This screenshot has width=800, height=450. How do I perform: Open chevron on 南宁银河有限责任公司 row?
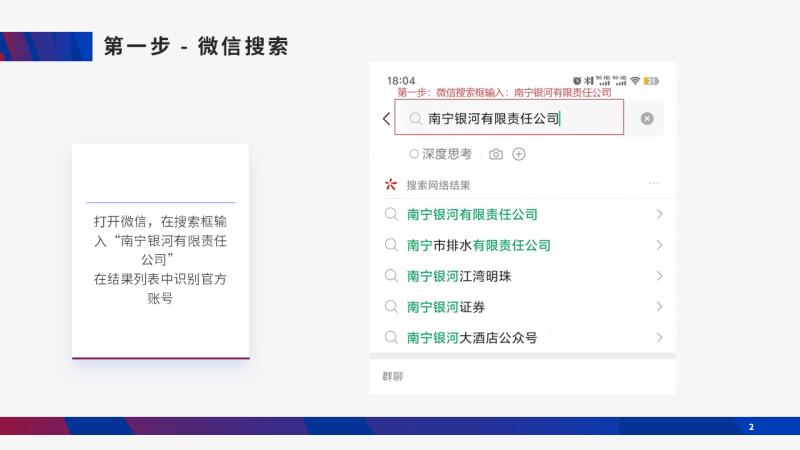(x=659, y=214)
